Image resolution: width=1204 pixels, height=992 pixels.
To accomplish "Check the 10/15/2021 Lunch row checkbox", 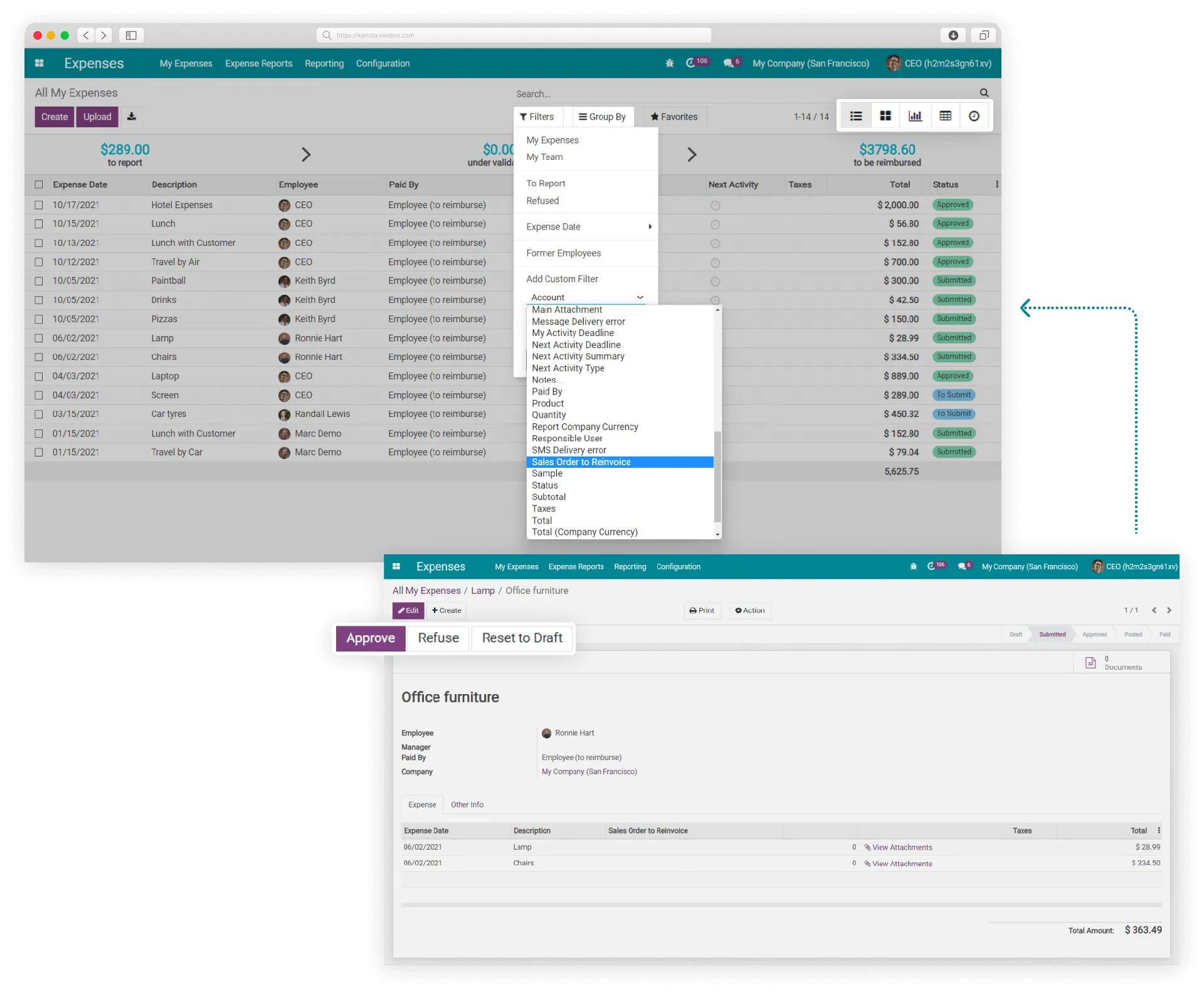I will [39, 224].
